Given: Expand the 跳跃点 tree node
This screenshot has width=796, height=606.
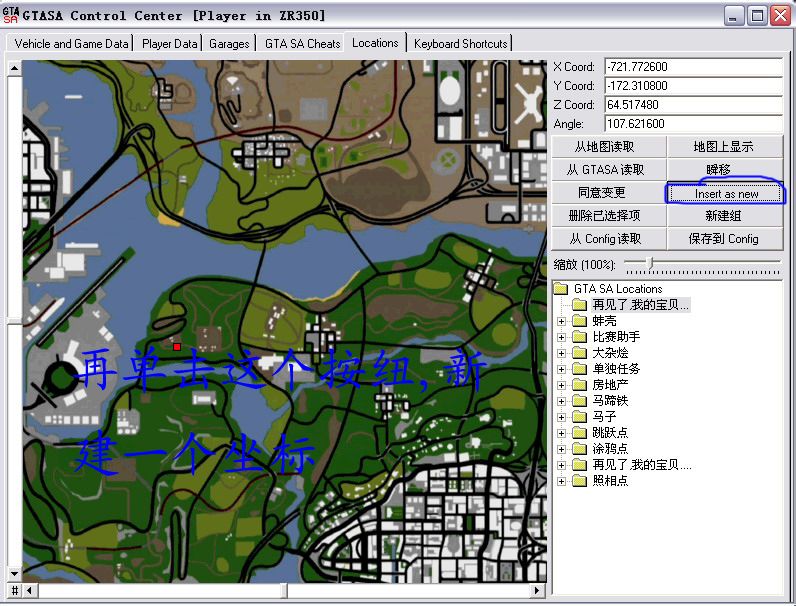Looking at the screenshot, I should pyautogui.click(x=561, y=433).
